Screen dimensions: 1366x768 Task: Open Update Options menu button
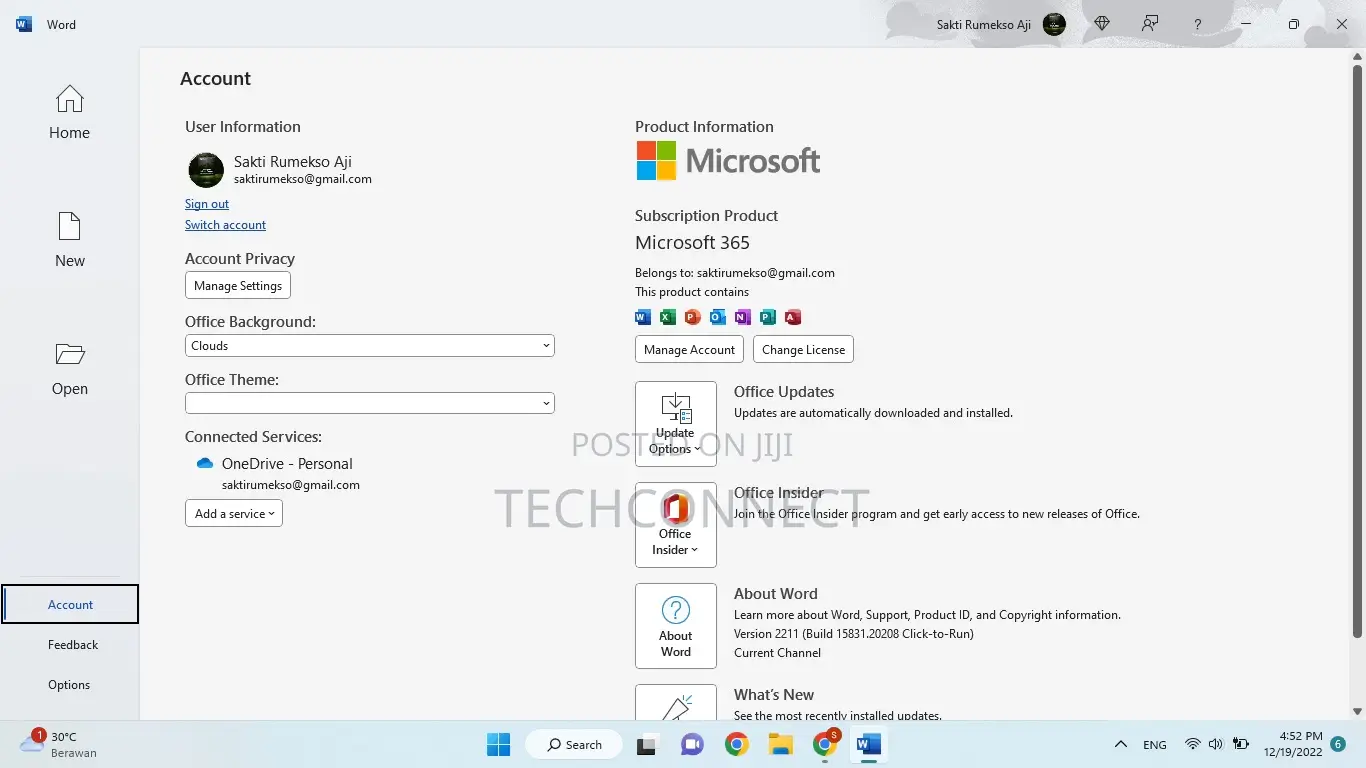pos(676,424)
